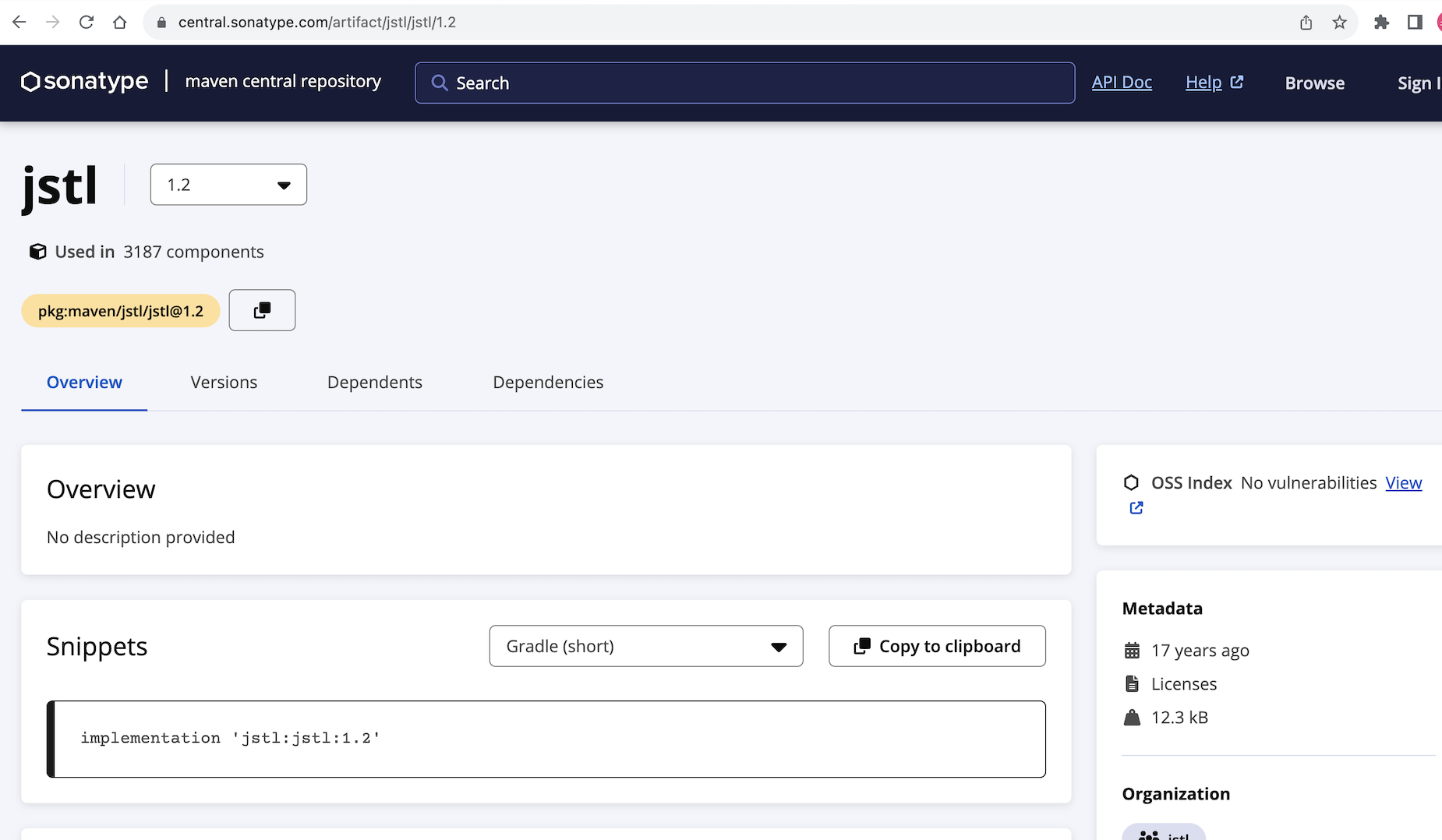Click the calendar icon next to 17 years ago
1442x840 pixels.
point(1132,650)
